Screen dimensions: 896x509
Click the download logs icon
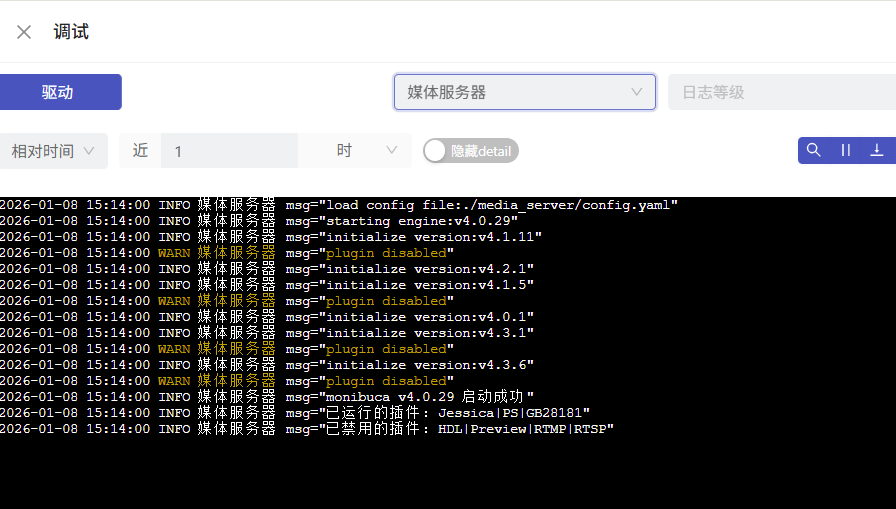point(877,150)
